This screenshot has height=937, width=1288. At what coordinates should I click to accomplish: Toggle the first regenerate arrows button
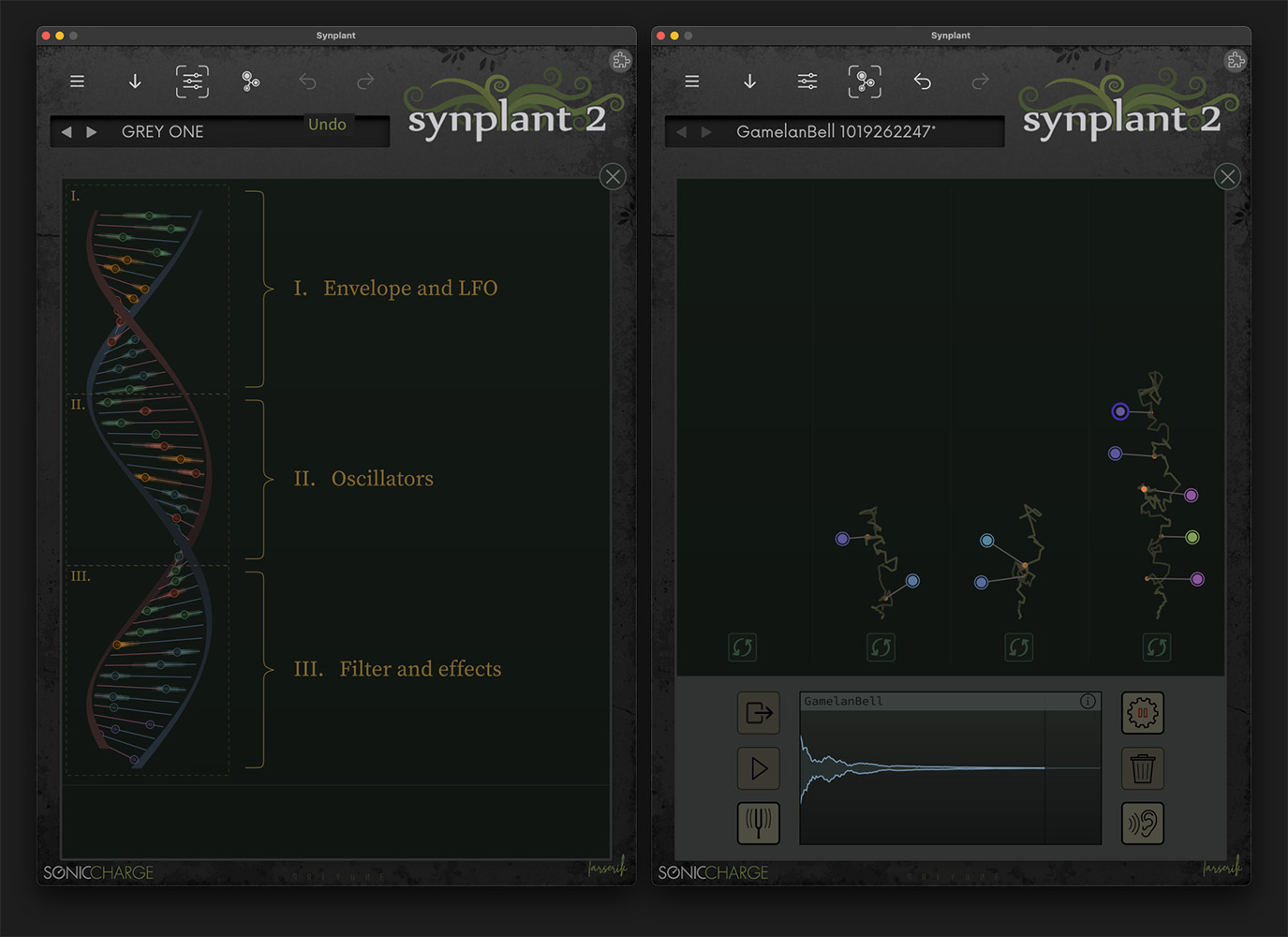coord(742,647)
